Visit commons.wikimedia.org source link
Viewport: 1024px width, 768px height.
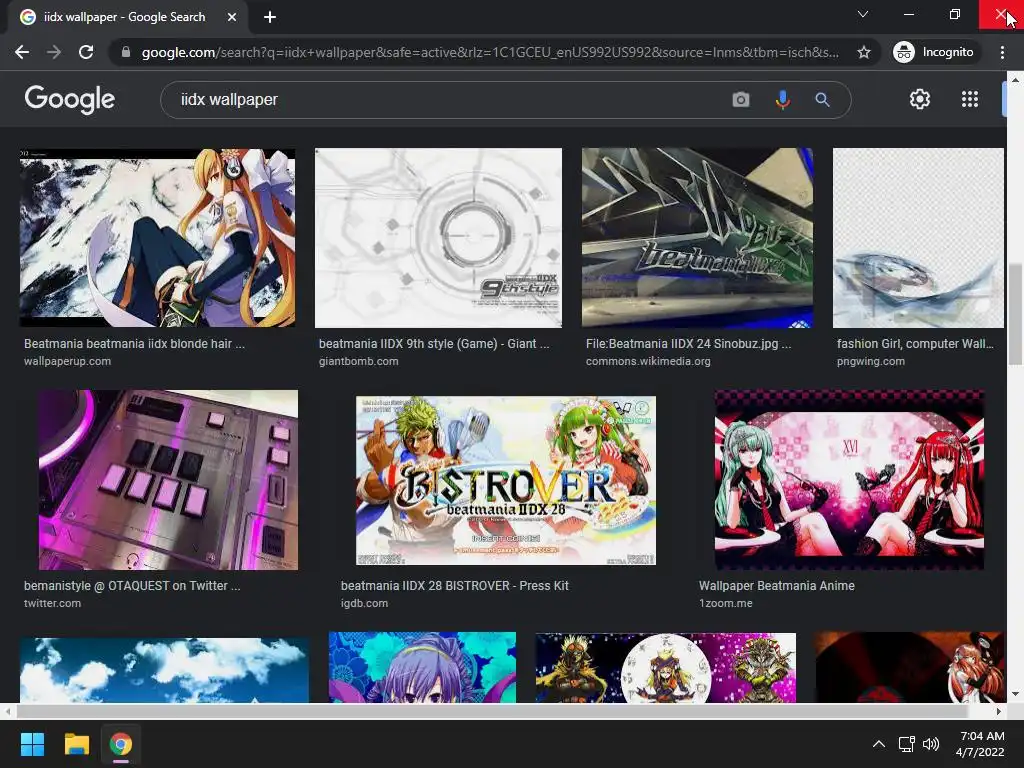(648, 361)
